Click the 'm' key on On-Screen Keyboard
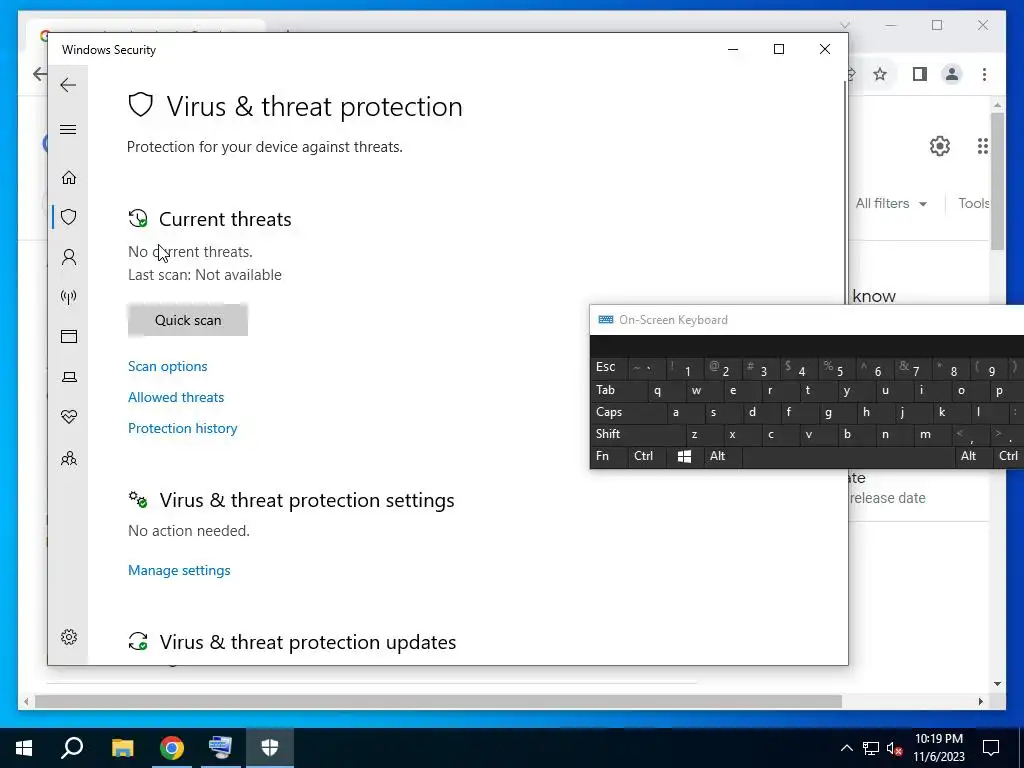This screenshot has width=1024, height=768. (x=934, y=434)
